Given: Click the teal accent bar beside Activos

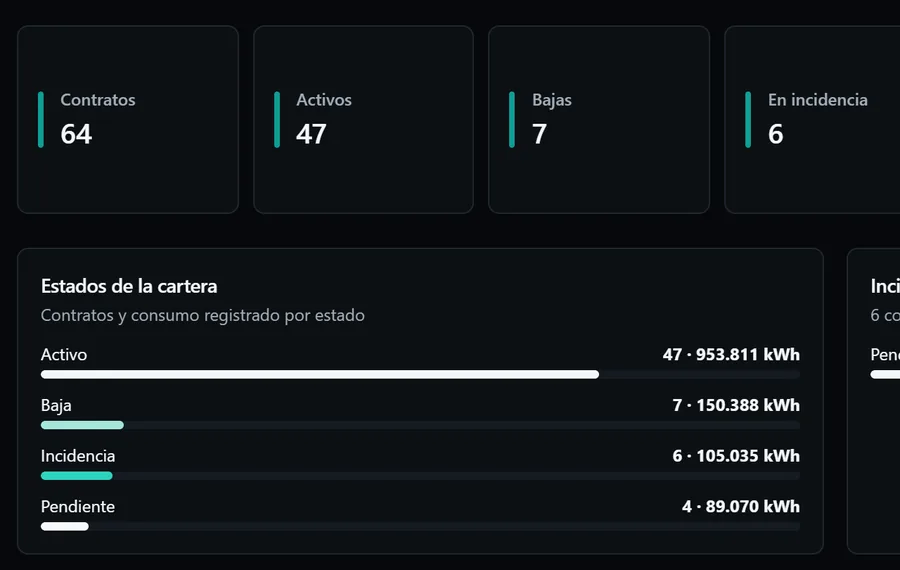Looking at the screenshot, I should 277,119.
